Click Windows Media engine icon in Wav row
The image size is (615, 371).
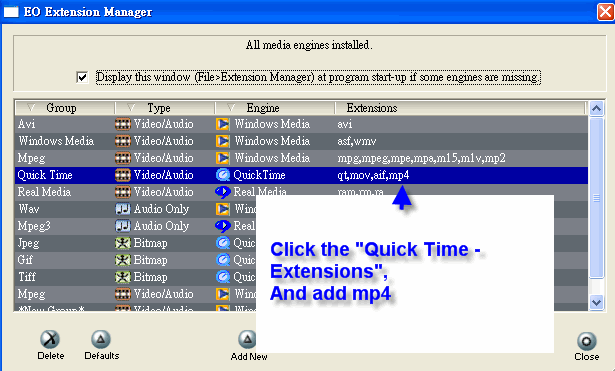pyautogui.click(x=223, y=209)
